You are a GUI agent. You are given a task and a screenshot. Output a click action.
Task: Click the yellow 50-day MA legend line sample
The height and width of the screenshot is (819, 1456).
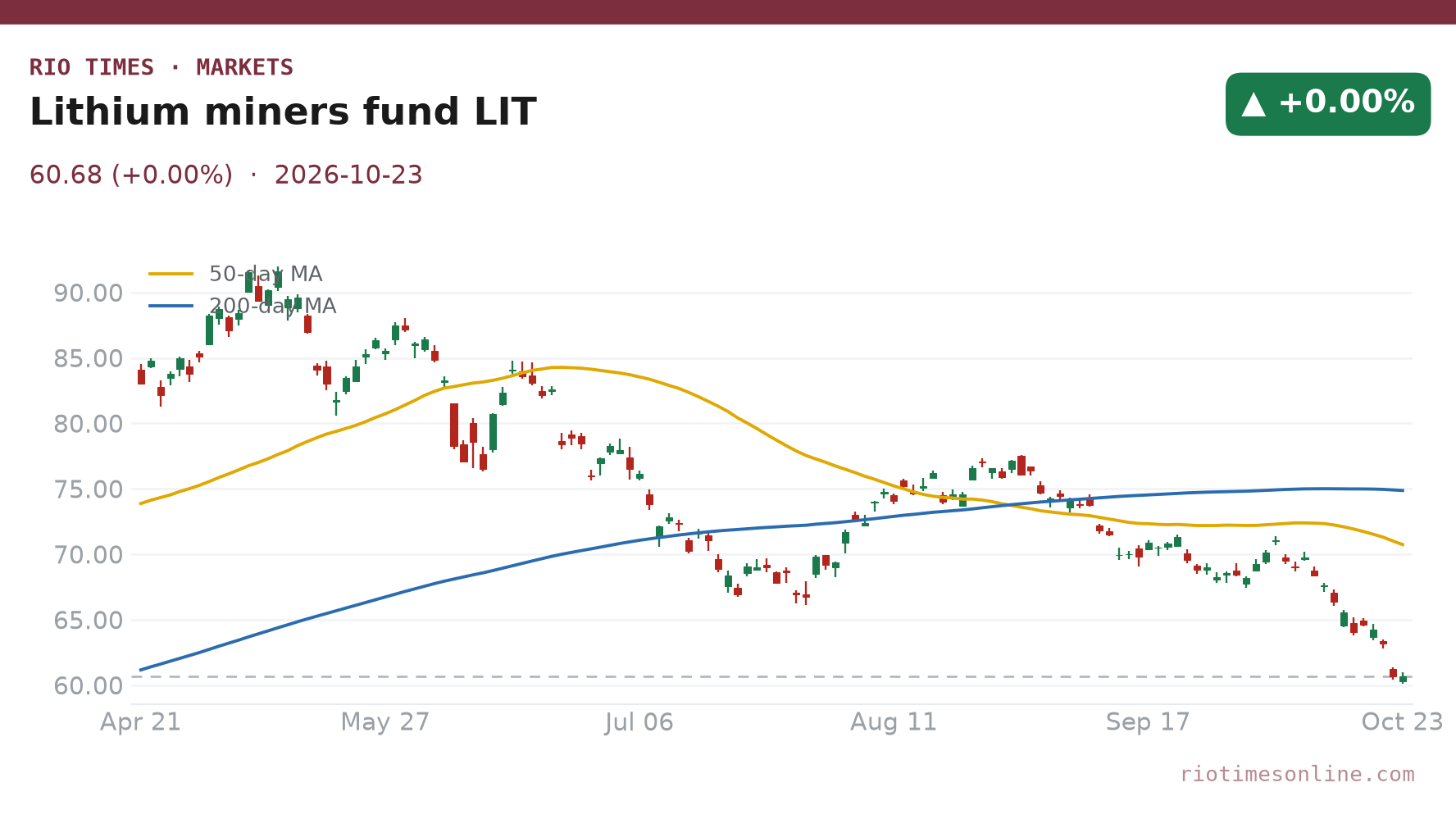[x=171, y=274]
